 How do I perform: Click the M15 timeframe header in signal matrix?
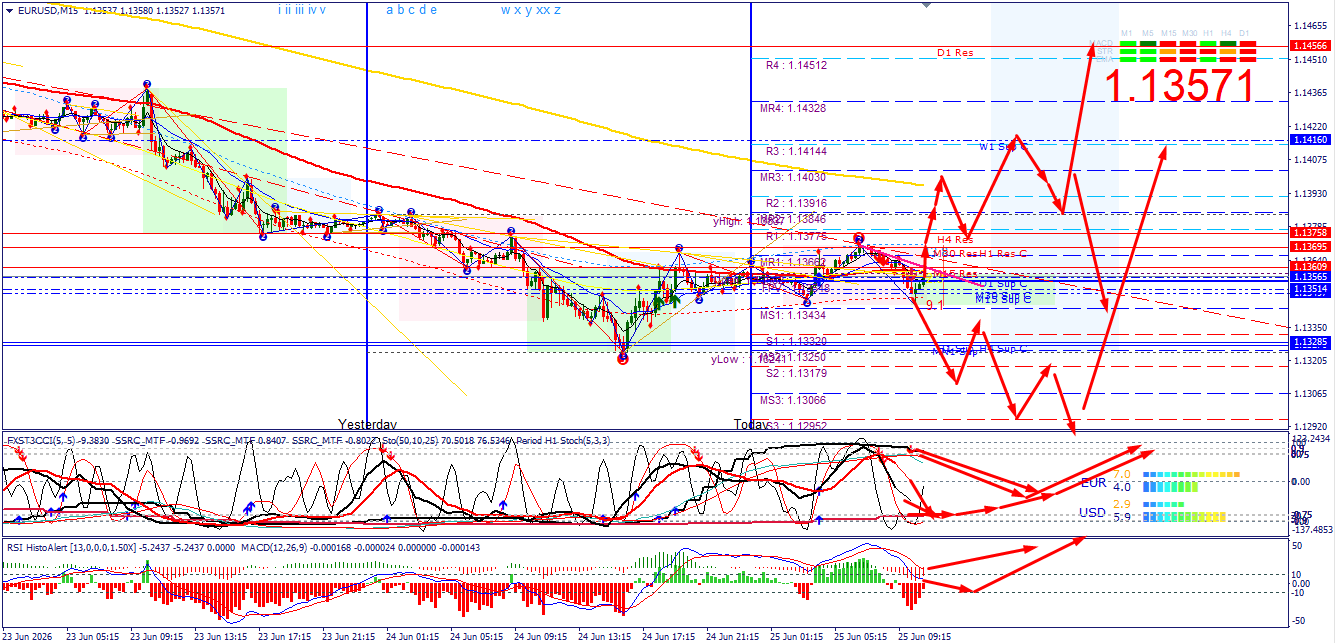pyautogui.click(x=1168, y=33)
